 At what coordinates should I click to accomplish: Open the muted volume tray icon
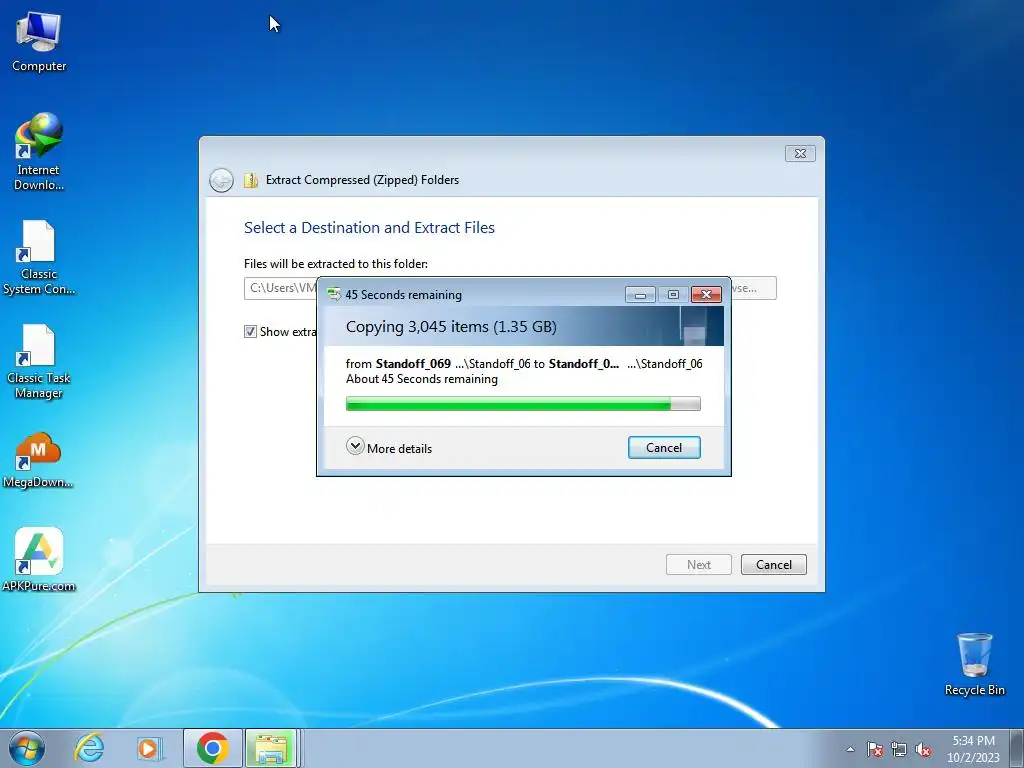click(x=923, y=749)
